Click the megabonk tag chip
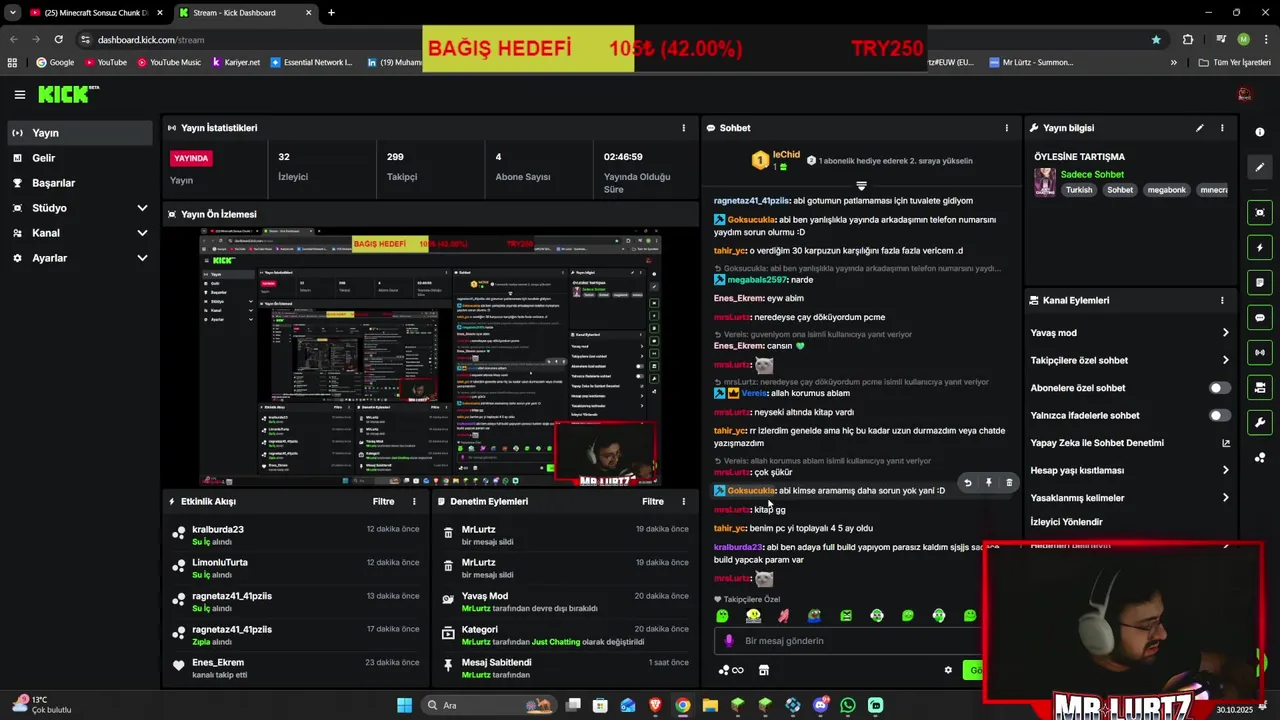1280x720 pixels. 1166,190
